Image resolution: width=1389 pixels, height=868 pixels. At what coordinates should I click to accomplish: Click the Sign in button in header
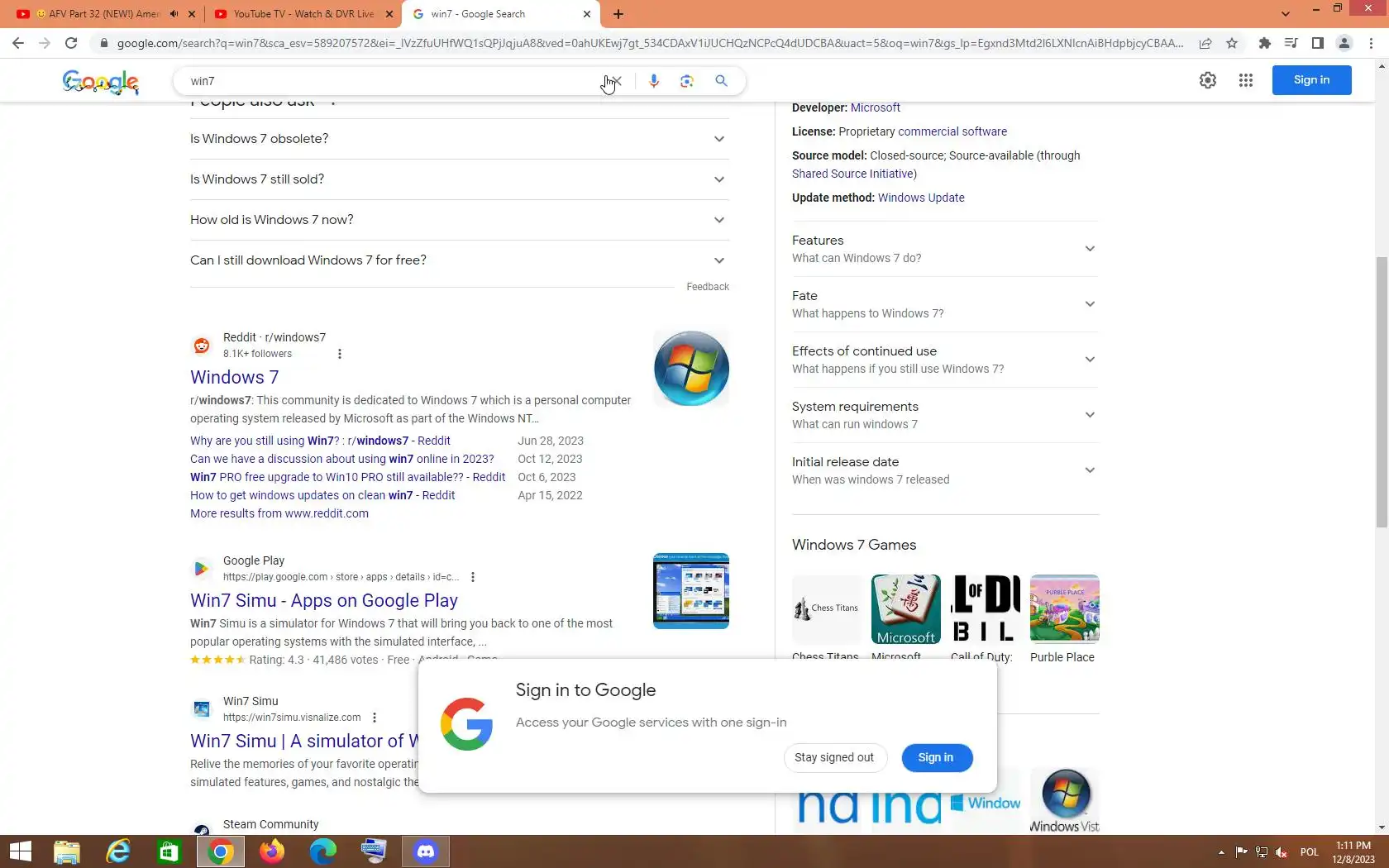tap(1311, 80)
